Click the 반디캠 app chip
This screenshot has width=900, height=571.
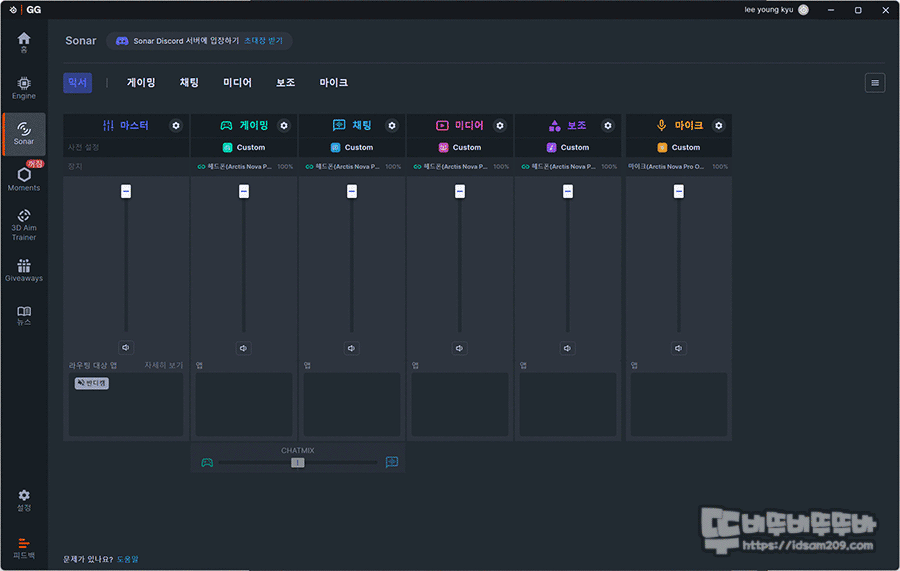tap(91, 383)
